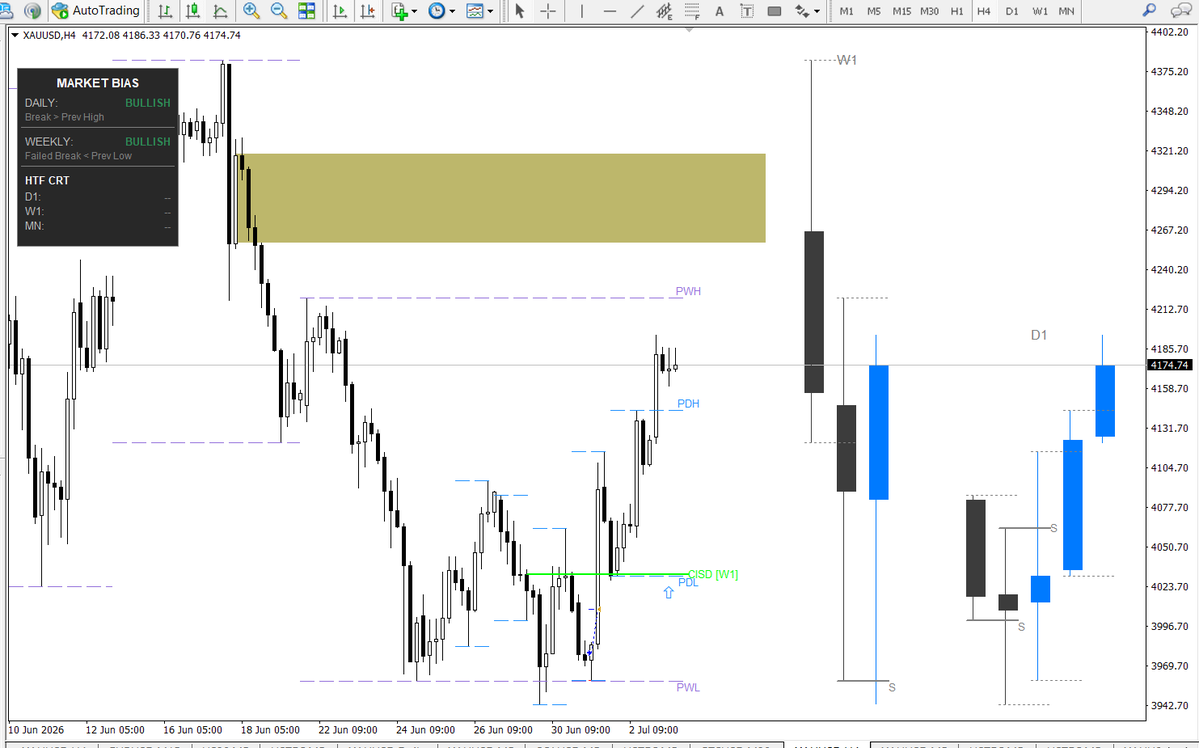Switch timeframe to M15
Image resolution: width=1199 pixels, height=748 pixels.
pyautogui.click(x=902, y=11)
